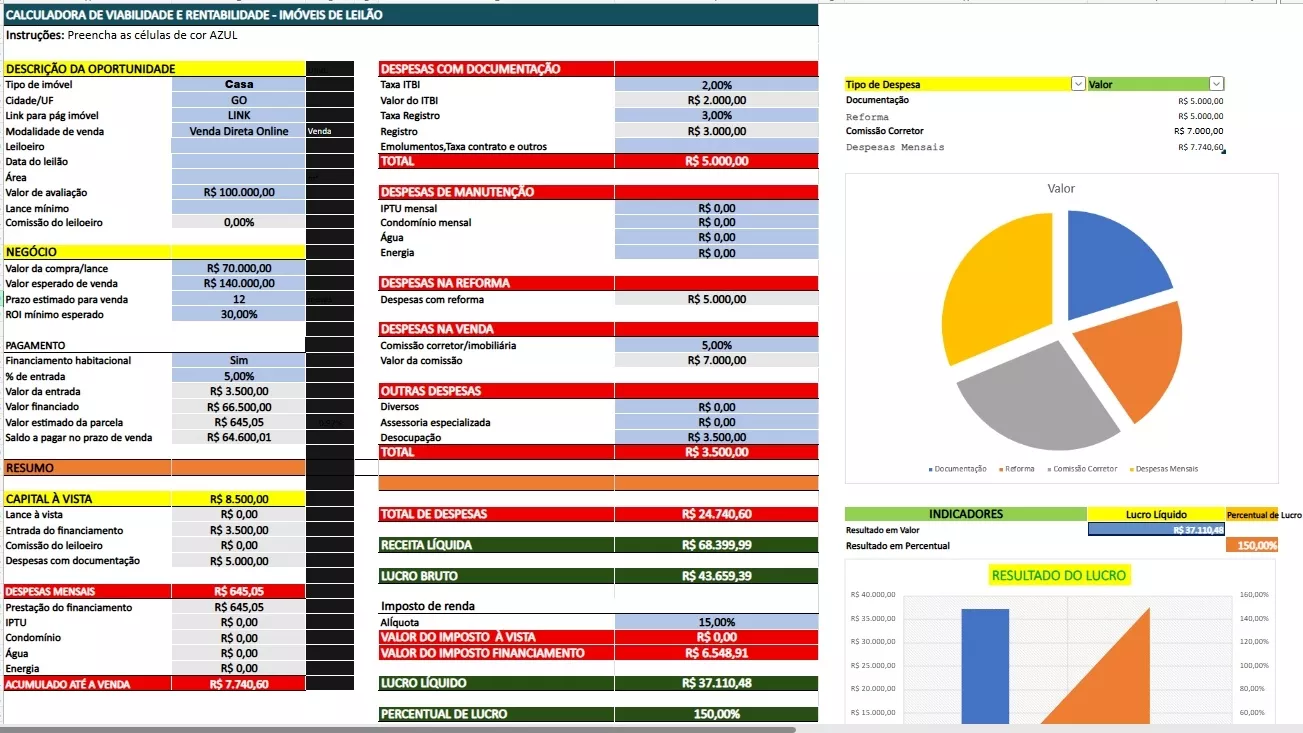The image size is (1303, 733).
Task: Select the income tax Alíquota 15,00% cell
Action: click(716, 622)
